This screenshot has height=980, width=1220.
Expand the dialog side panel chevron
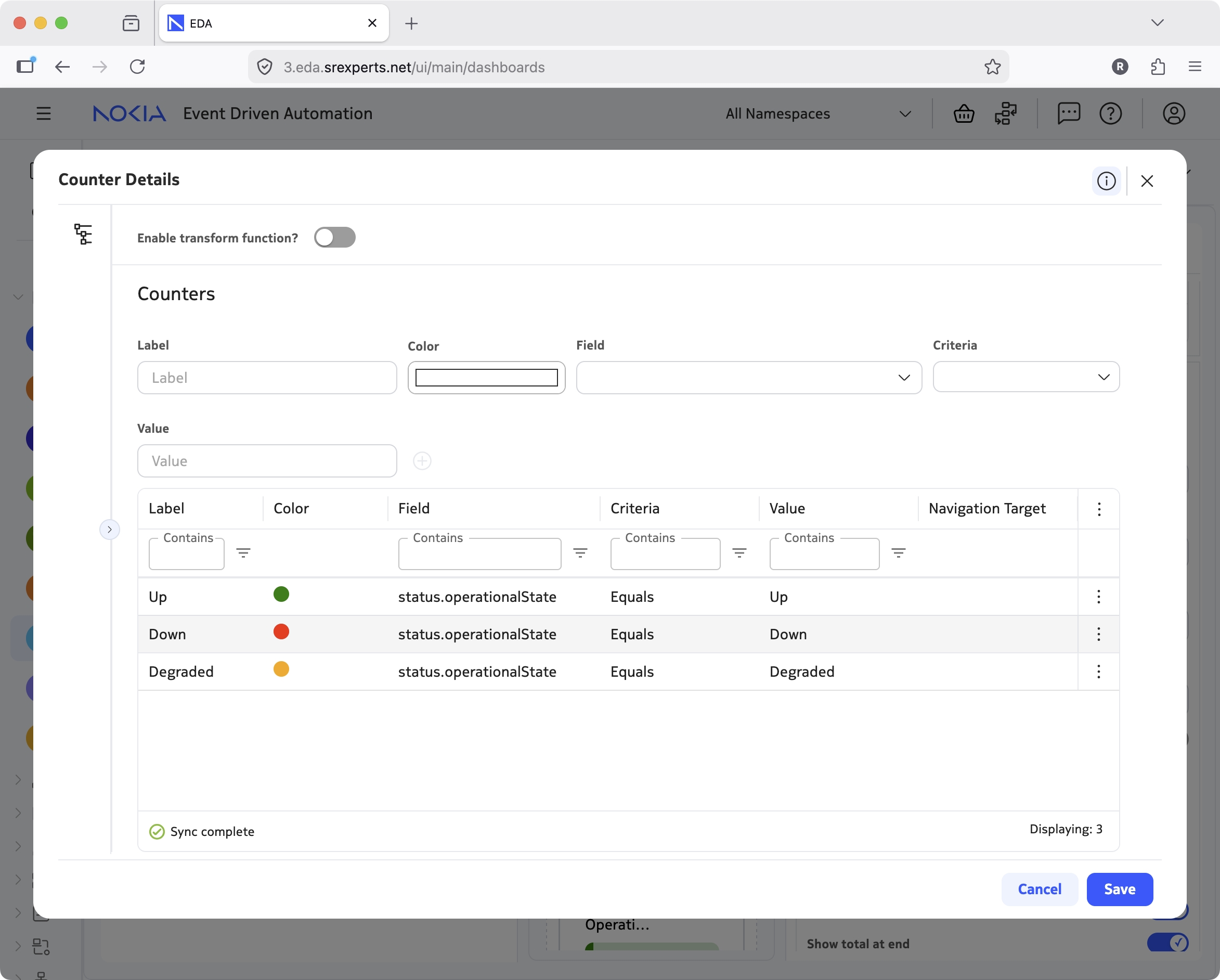[109, 530]
